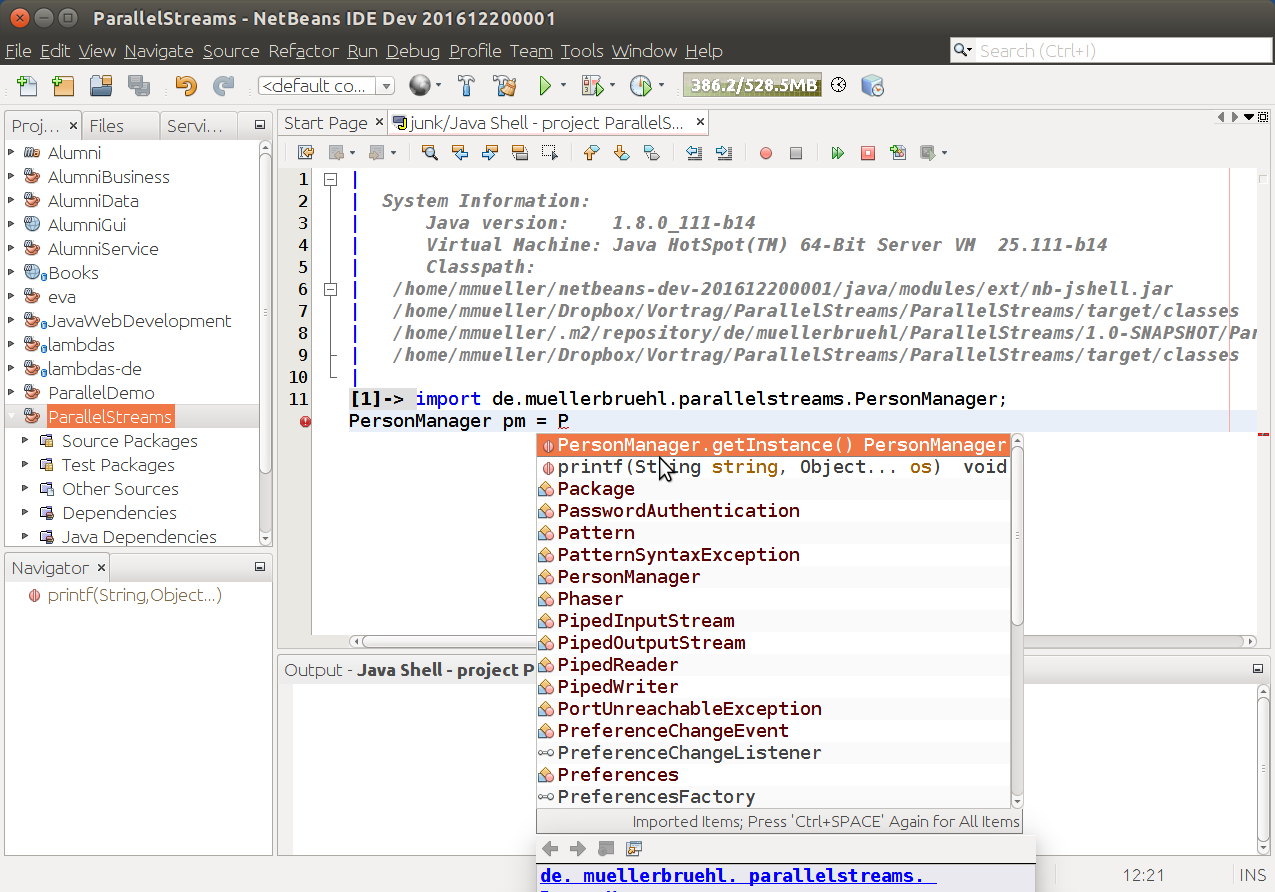Click the memory usage bar
Screen dimensions: 1275x892
(x=751, y=86)
